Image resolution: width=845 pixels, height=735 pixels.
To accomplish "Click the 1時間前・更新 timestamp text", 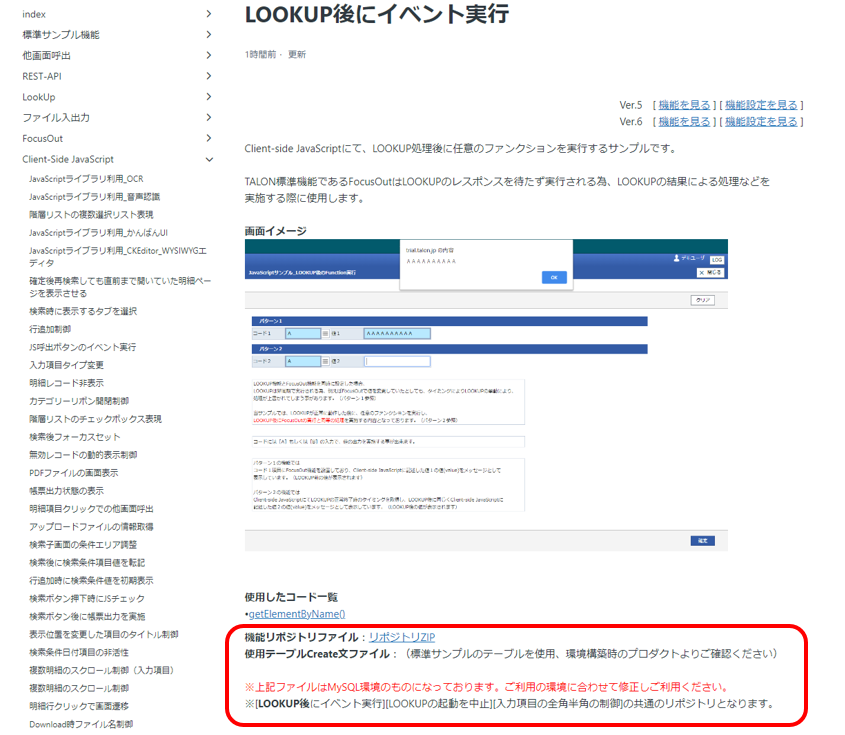I will [x=275, y=54].
